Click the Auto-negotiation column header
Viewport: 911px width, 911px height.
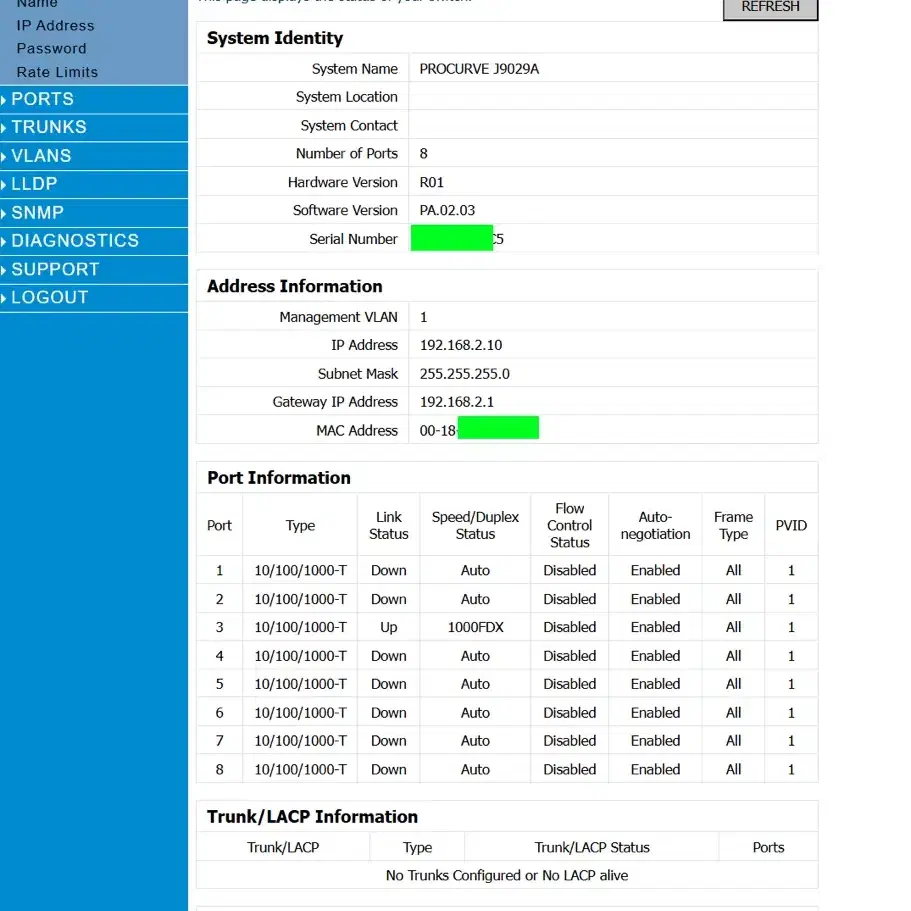(655, 525)
